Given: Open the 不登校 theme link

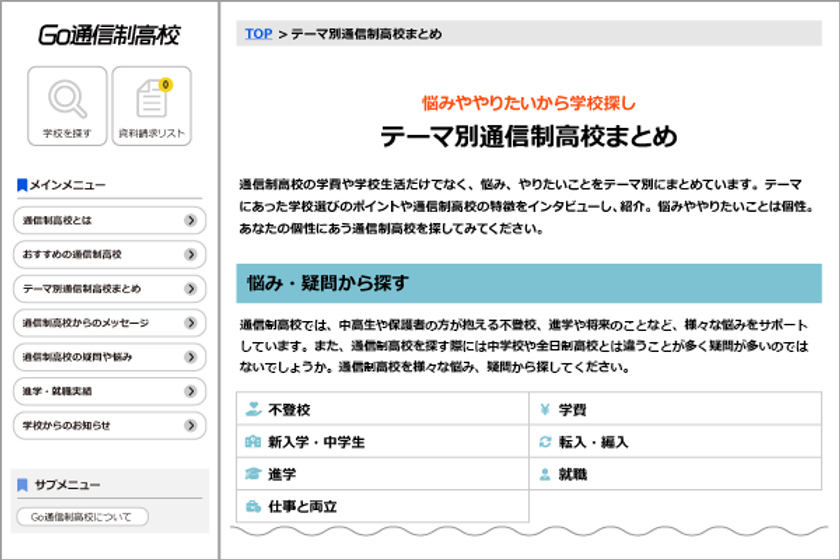Looking at the screenshot, I should (x=382, y=409).
